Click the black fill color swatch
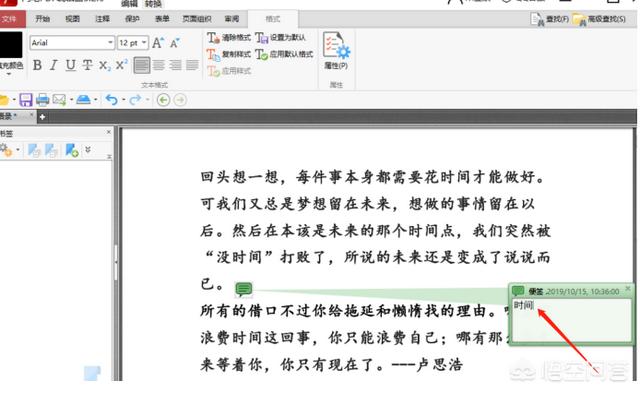This screenshot has height=393, width=640. click(x=11, y=44)
